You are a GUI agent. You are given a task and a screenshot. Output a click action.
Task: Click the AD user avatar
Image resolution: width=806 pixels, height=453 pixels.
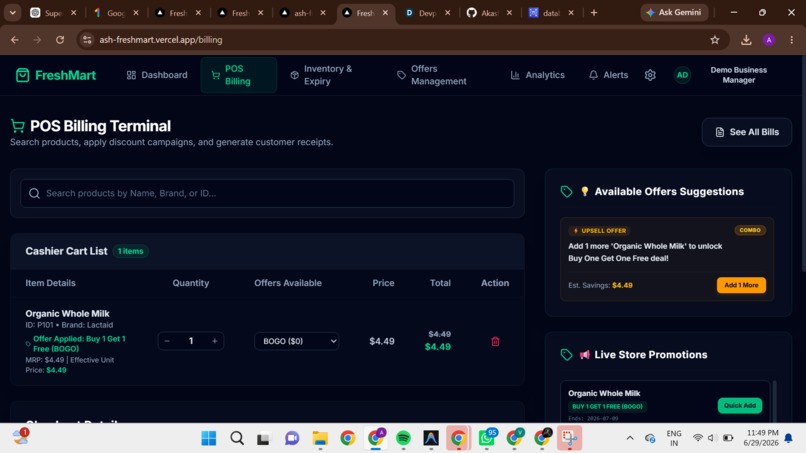point(682,75)
